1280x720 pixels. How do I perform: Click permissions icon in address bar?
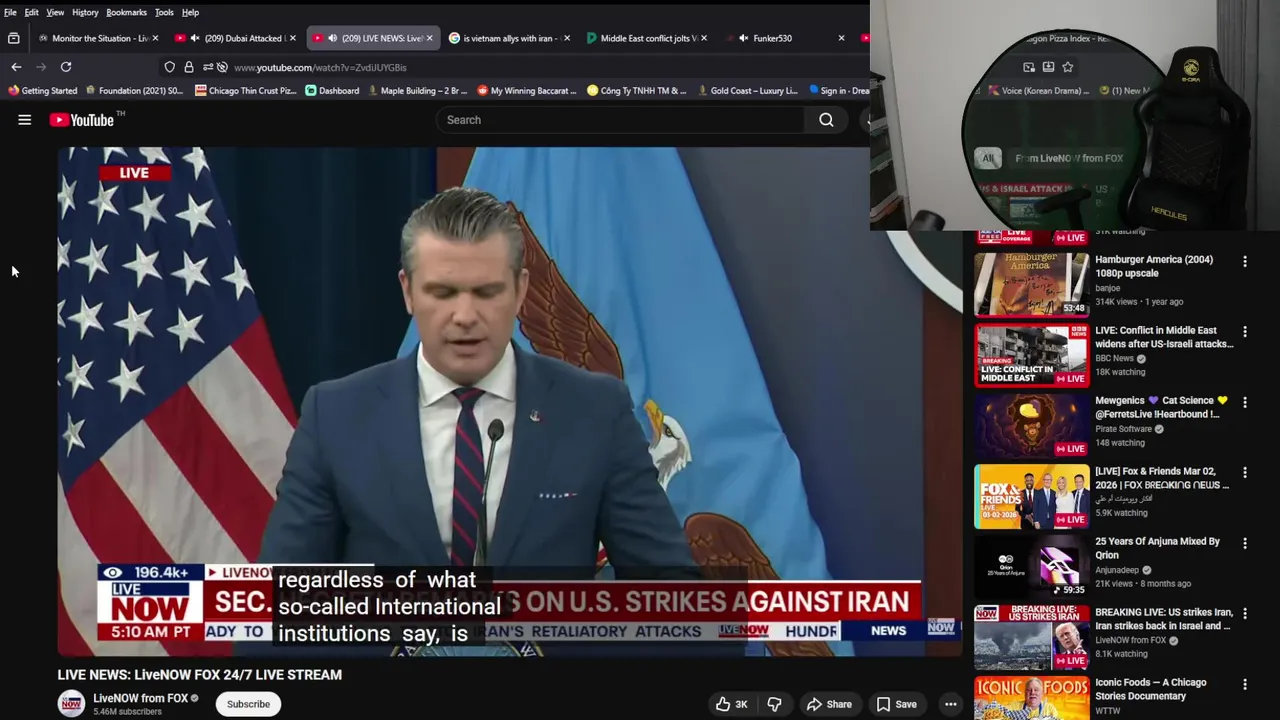tap(210, 67)
